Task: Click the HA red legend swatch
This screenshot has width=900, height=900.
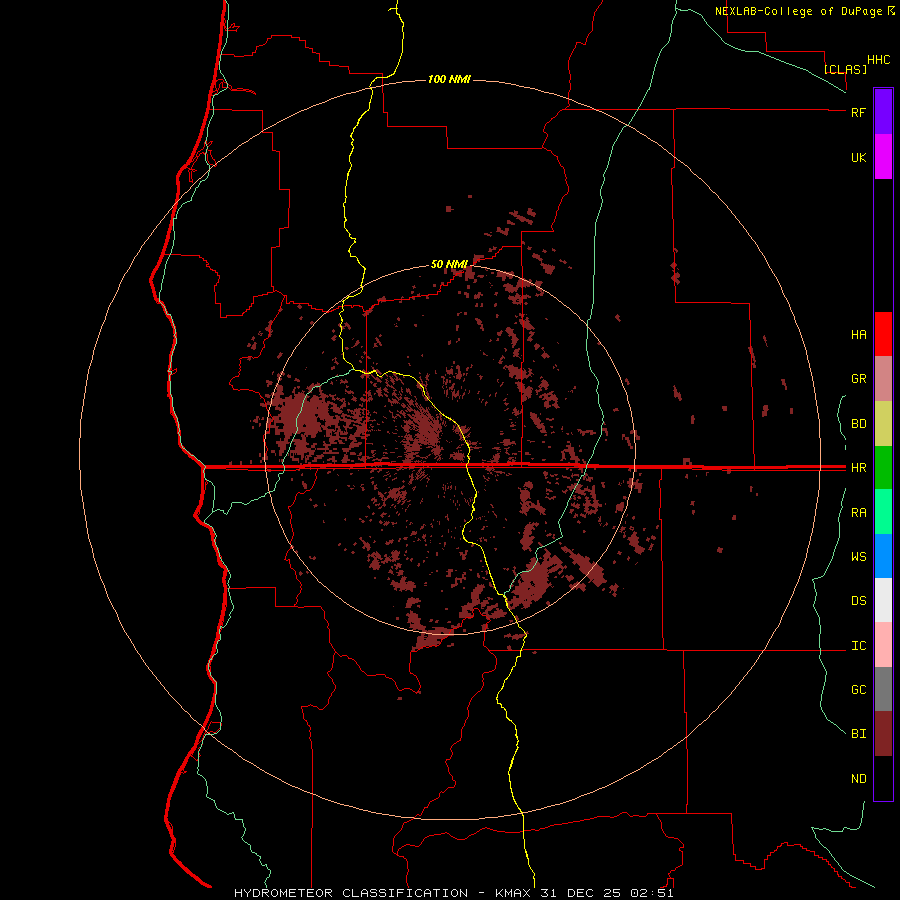Action: click(x=883, y=334)
